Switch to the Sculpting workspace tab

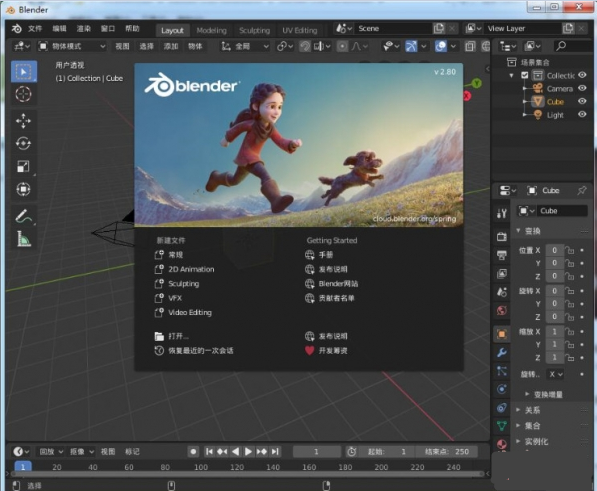(254, 30)
